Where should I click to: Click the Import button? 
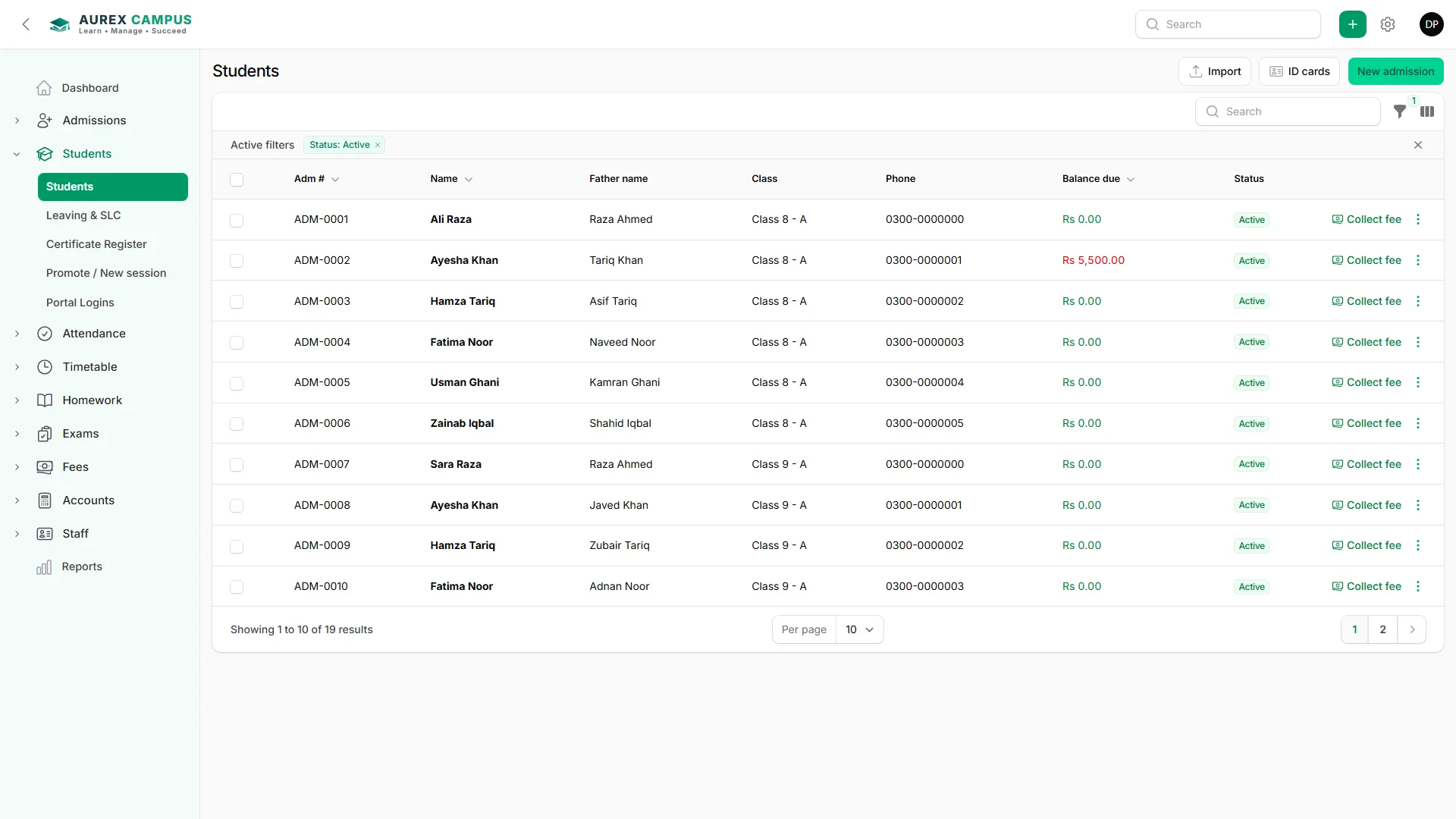[1215, 71]
